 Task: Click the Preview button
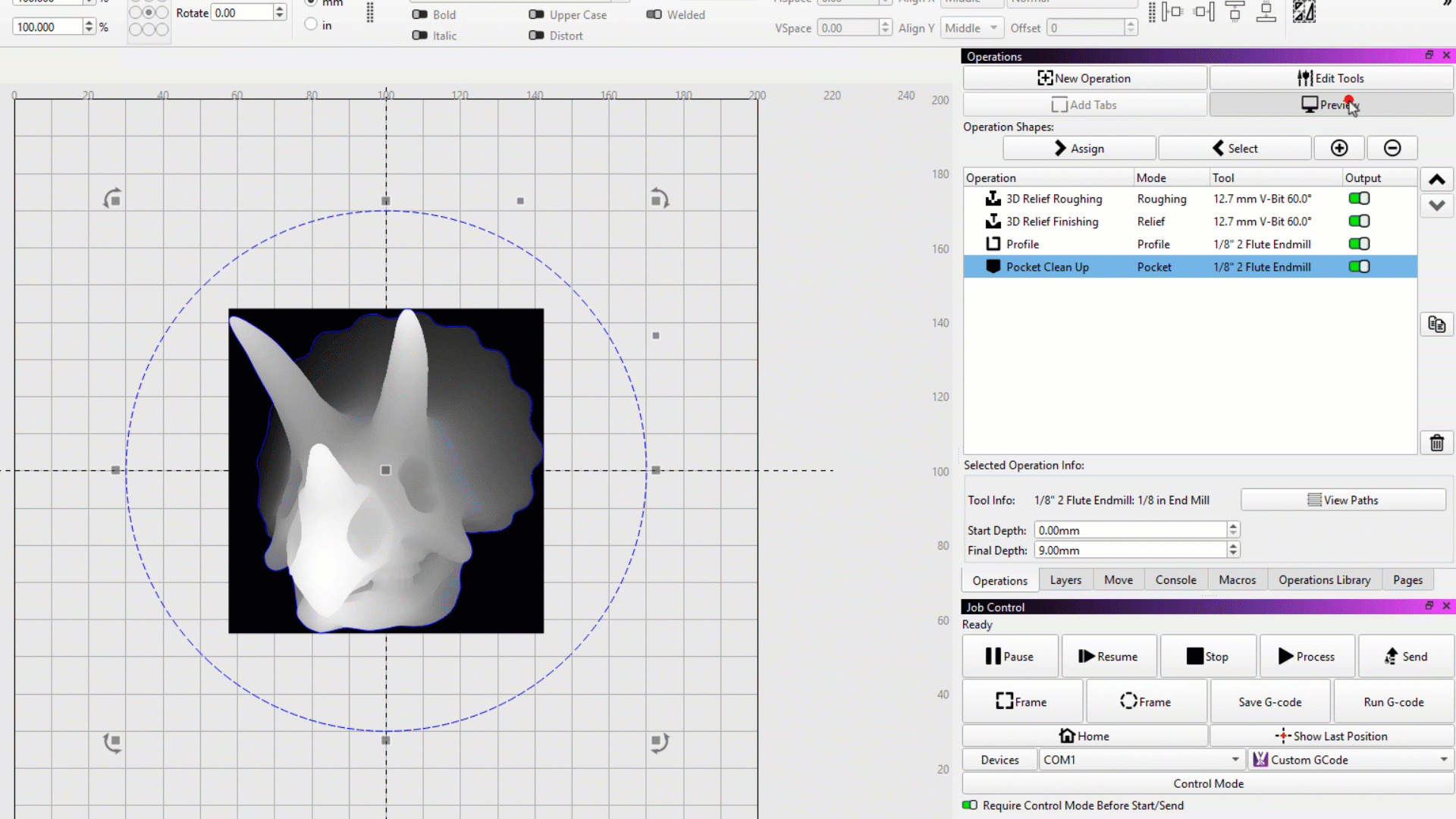[1331, 105]
